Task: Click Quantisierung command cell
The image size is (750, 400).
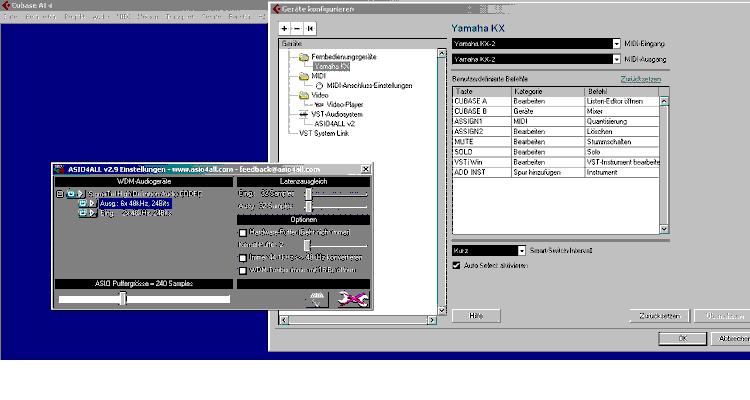Action: click(622, 122)
